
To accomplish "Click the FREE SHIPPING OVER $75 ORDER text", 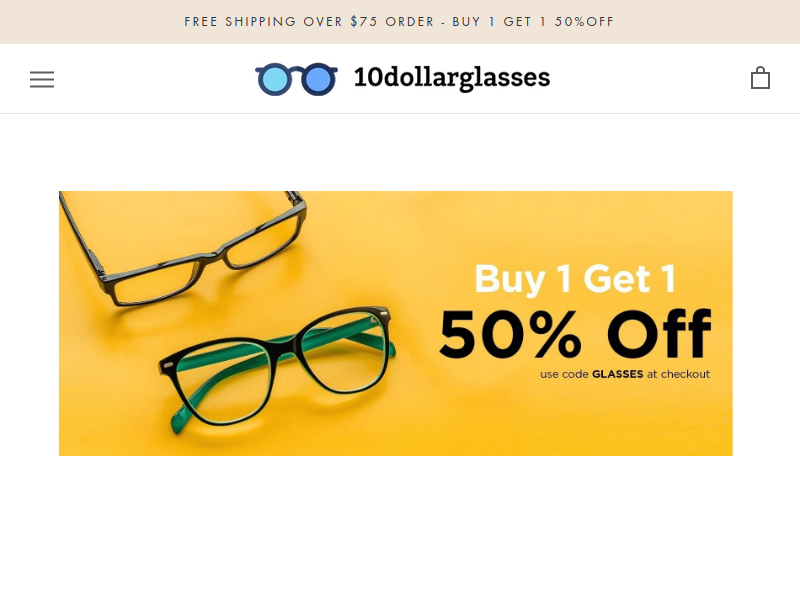I will click(x=309, y=21).
